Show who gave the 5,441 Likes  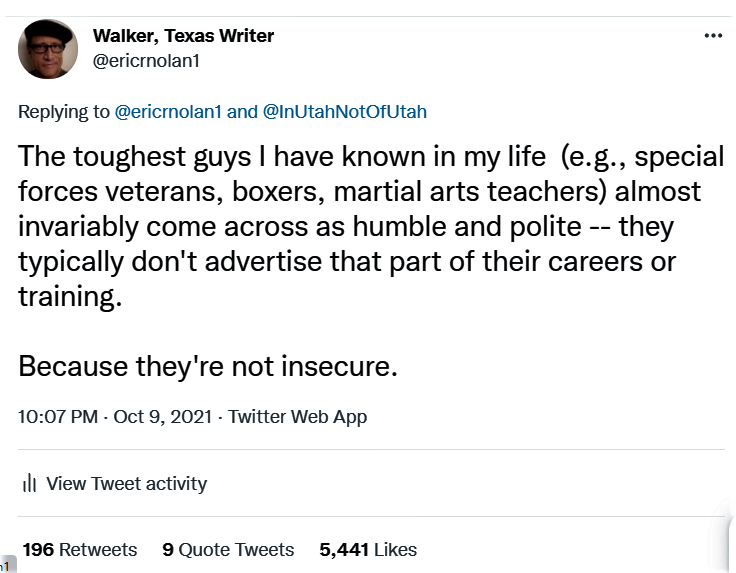[x=368, y=550]
